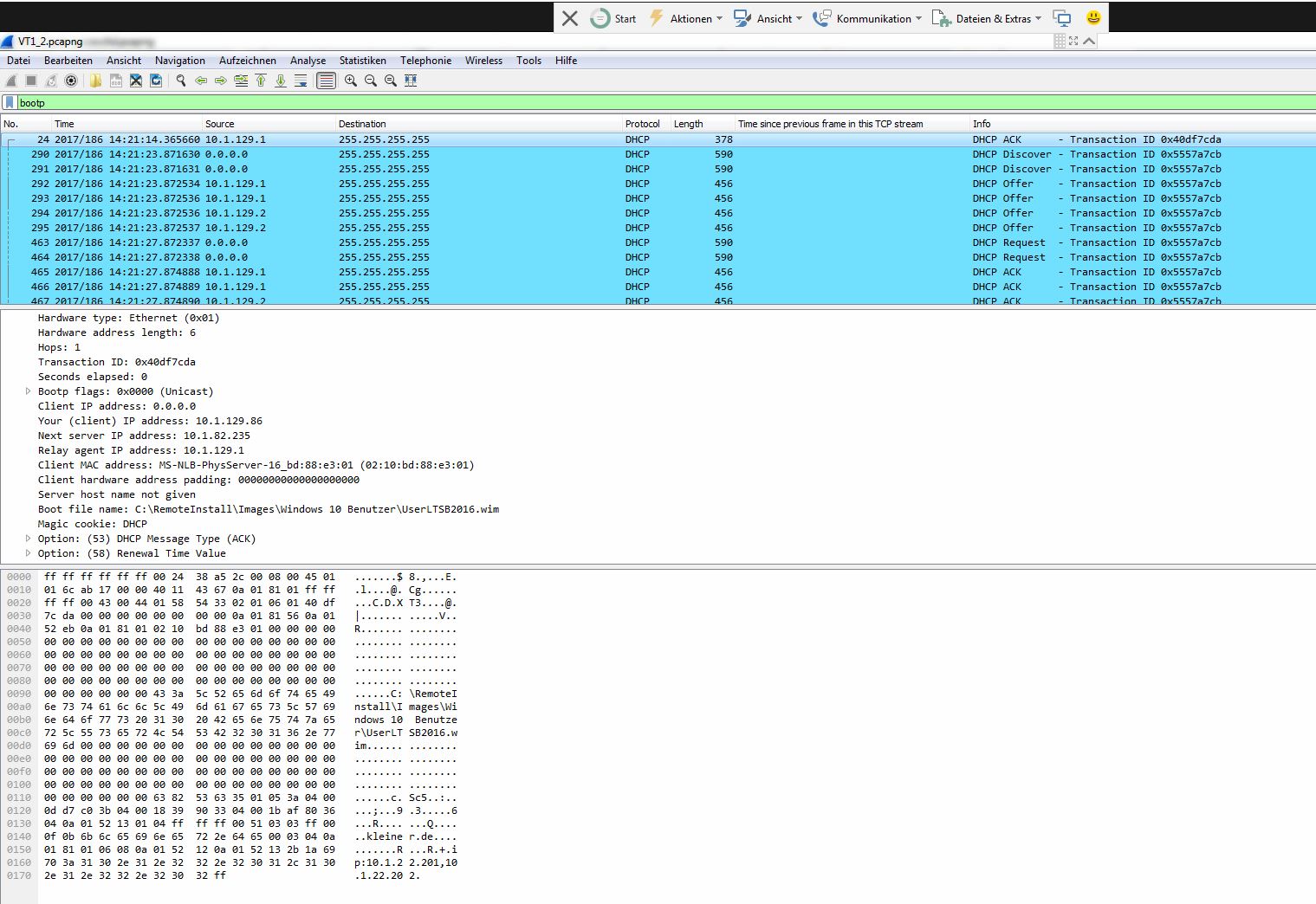Open capture options gear icon

[71, 81]
